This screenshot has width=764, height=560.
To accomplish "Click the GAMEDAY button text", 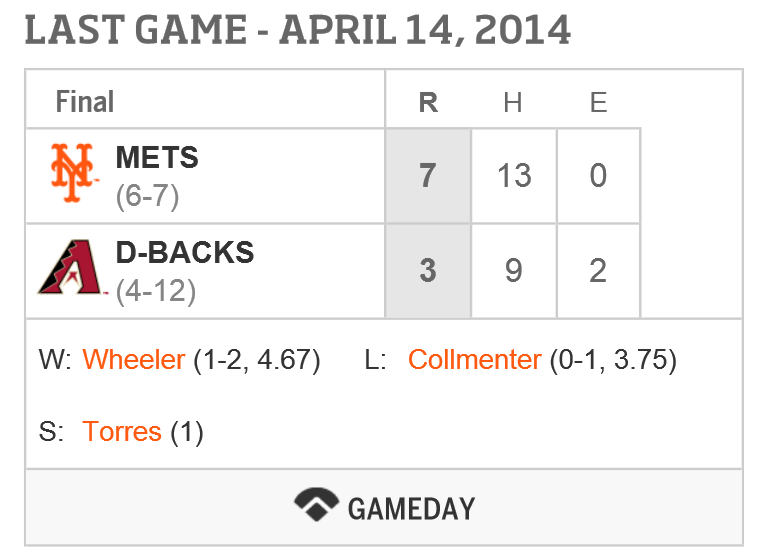I will 410,508.
